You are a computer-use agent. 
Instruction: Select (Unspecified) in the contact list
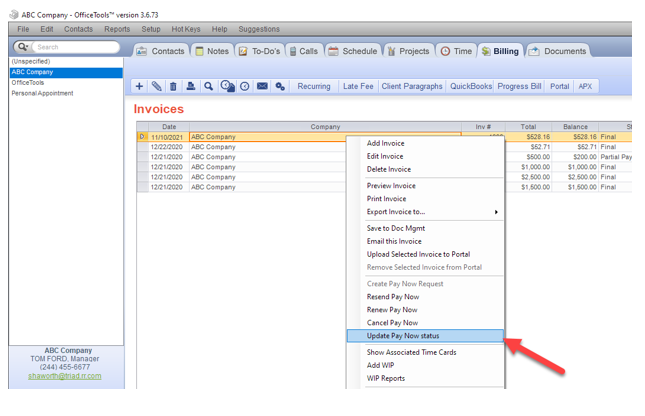66,61
